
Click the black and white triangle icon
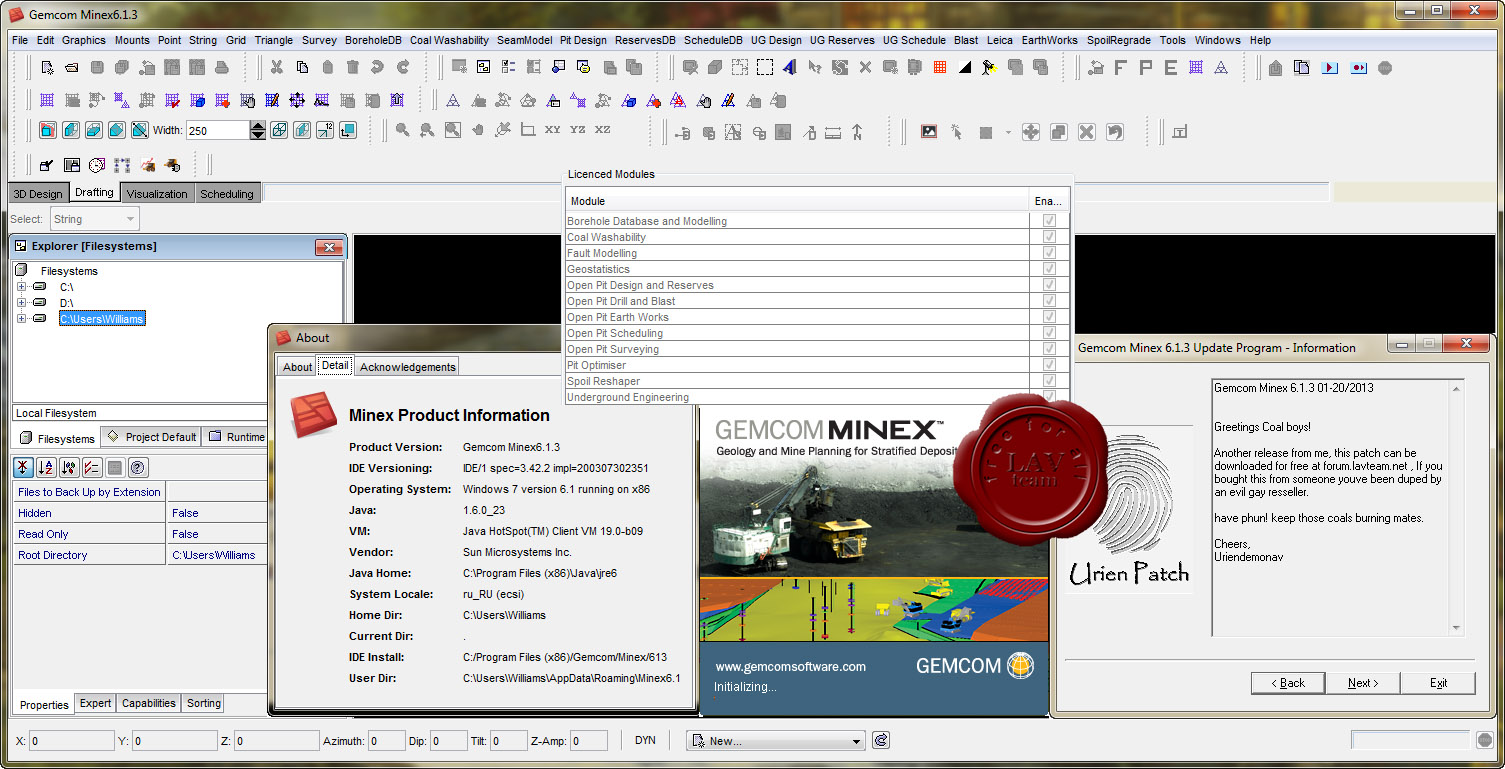pos(965,68)
